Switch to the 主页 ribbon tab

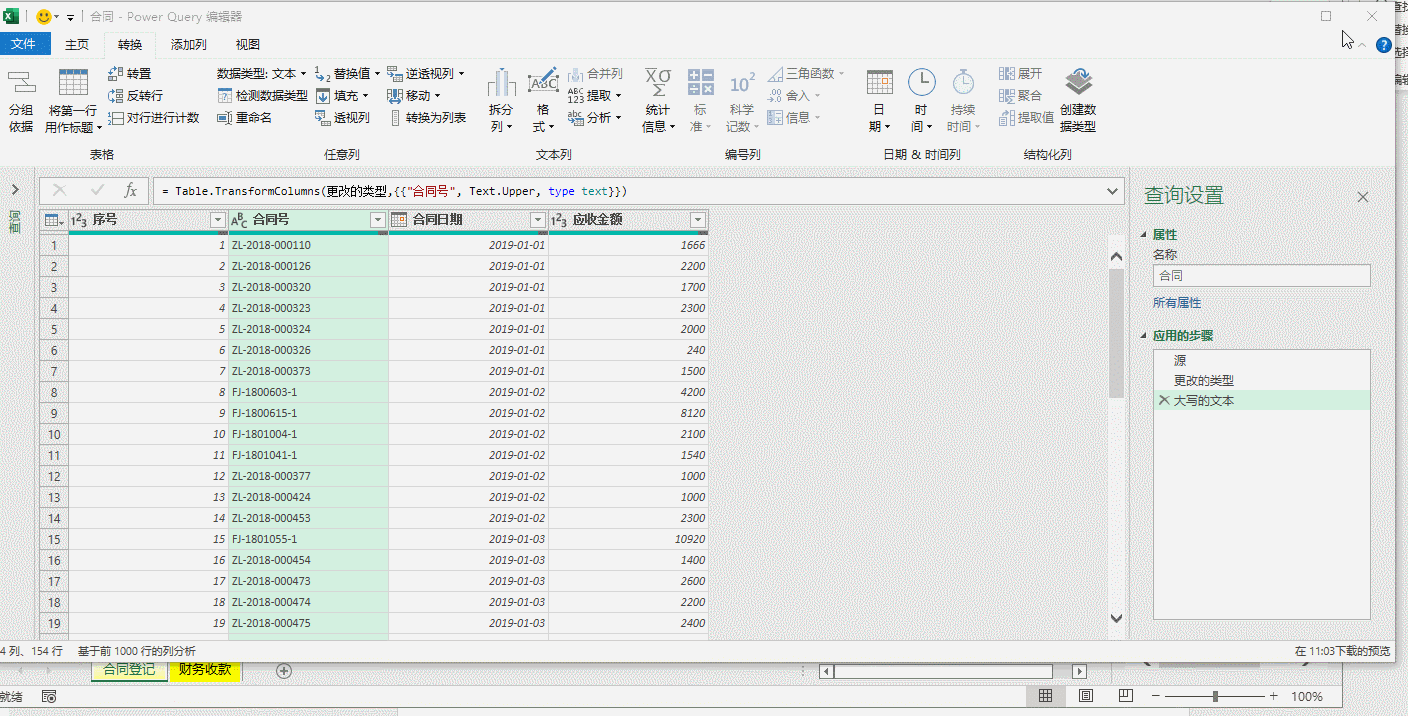(77, 44)
